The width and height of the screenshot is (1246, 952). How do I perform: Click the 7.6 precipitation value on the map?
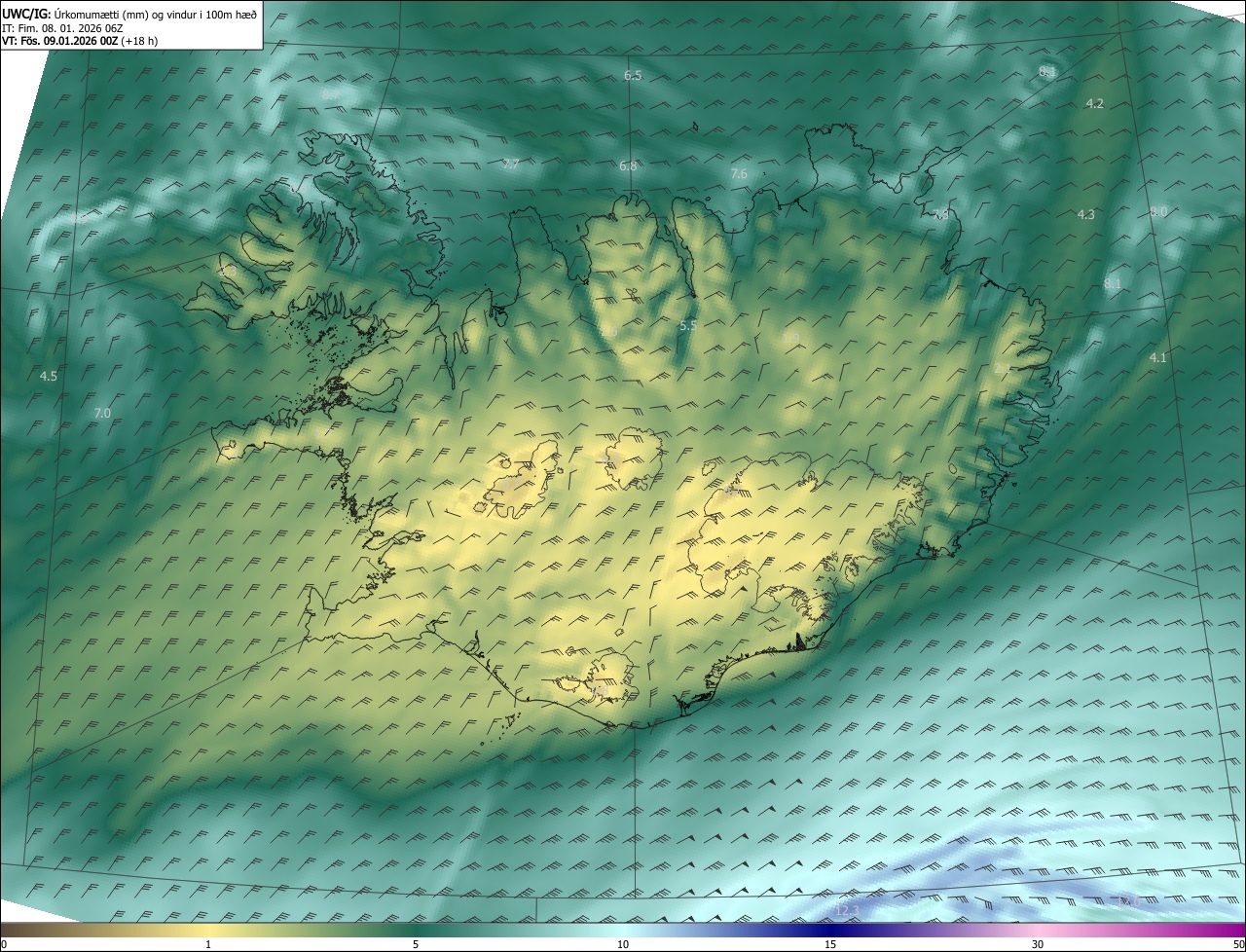[x=739, y=173]
